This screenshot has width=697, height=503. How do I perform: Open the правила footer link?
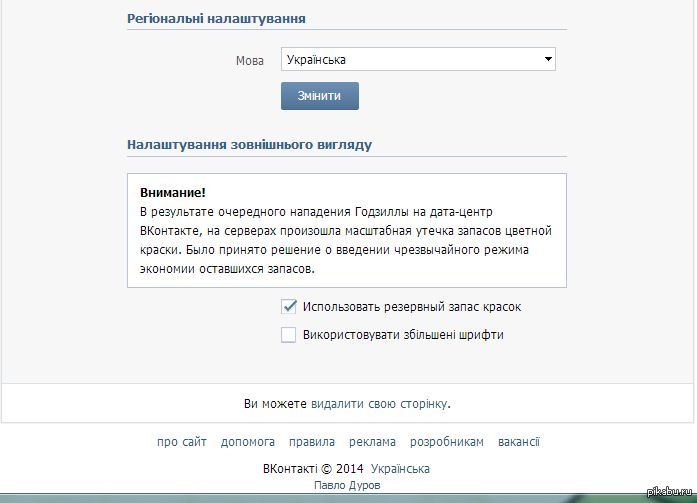click(312, 442)
